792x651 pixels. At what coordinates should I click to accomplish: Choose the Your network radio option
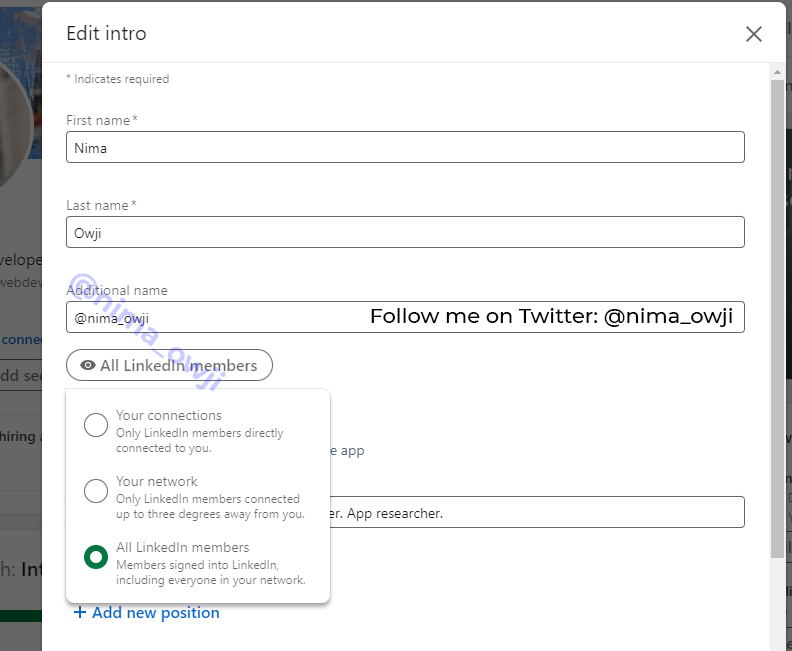[x=96, y=491]
